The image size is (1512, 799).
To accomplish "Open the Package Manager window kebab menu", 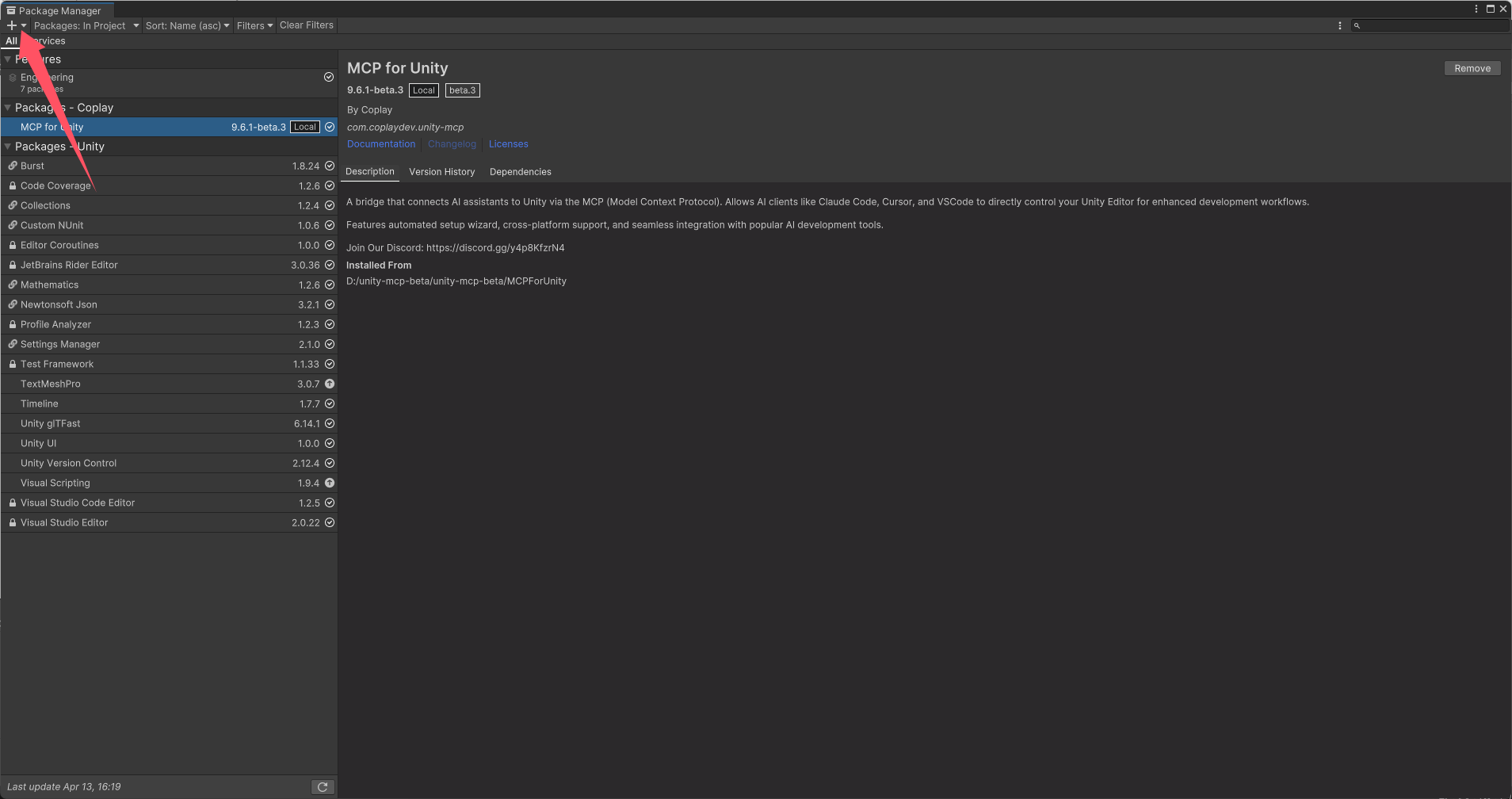I will point(1476,9).
